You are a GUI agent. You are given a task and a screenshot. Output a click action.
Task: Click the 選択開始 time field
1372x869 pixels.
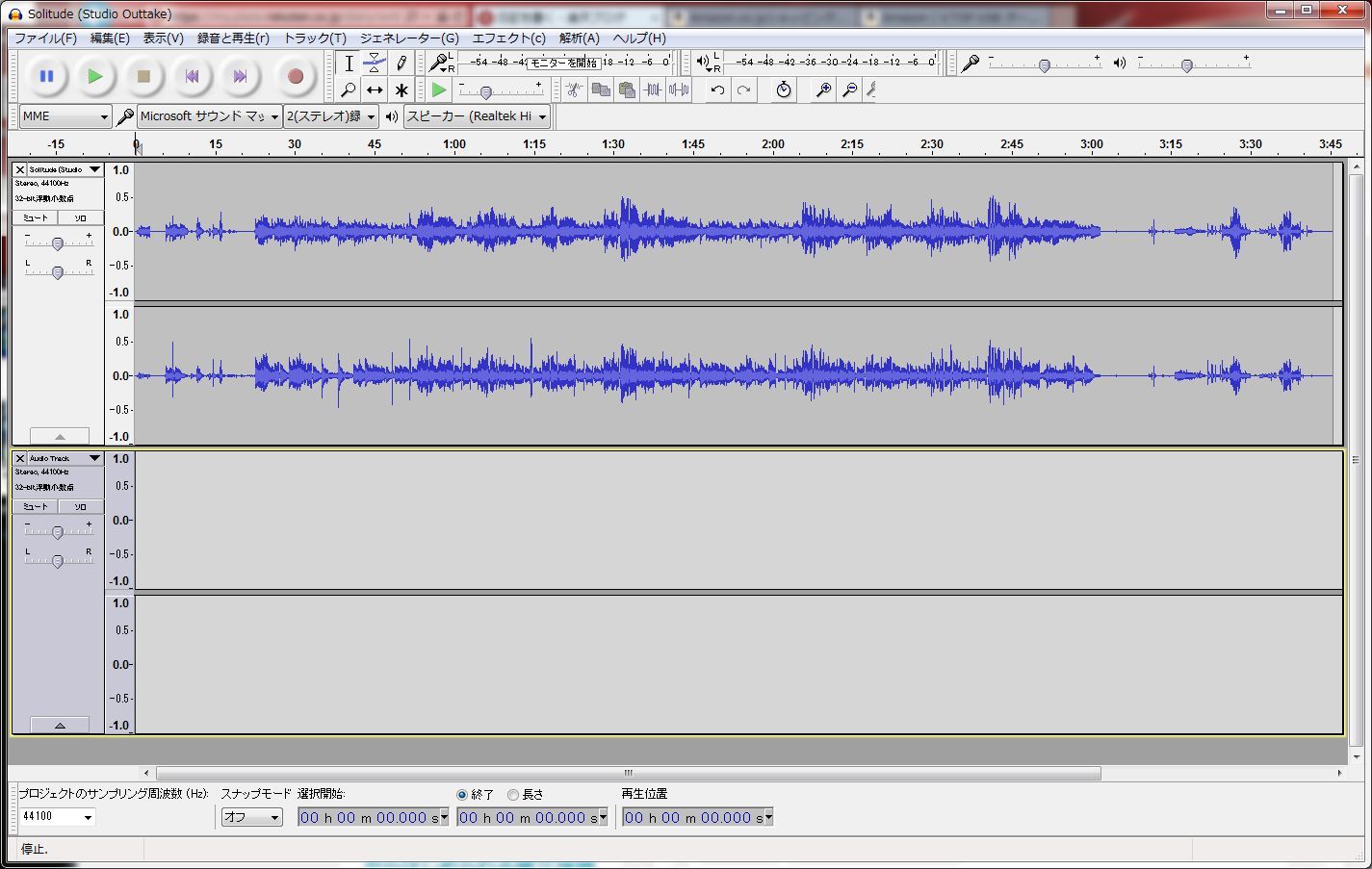[x=373, y=818]
